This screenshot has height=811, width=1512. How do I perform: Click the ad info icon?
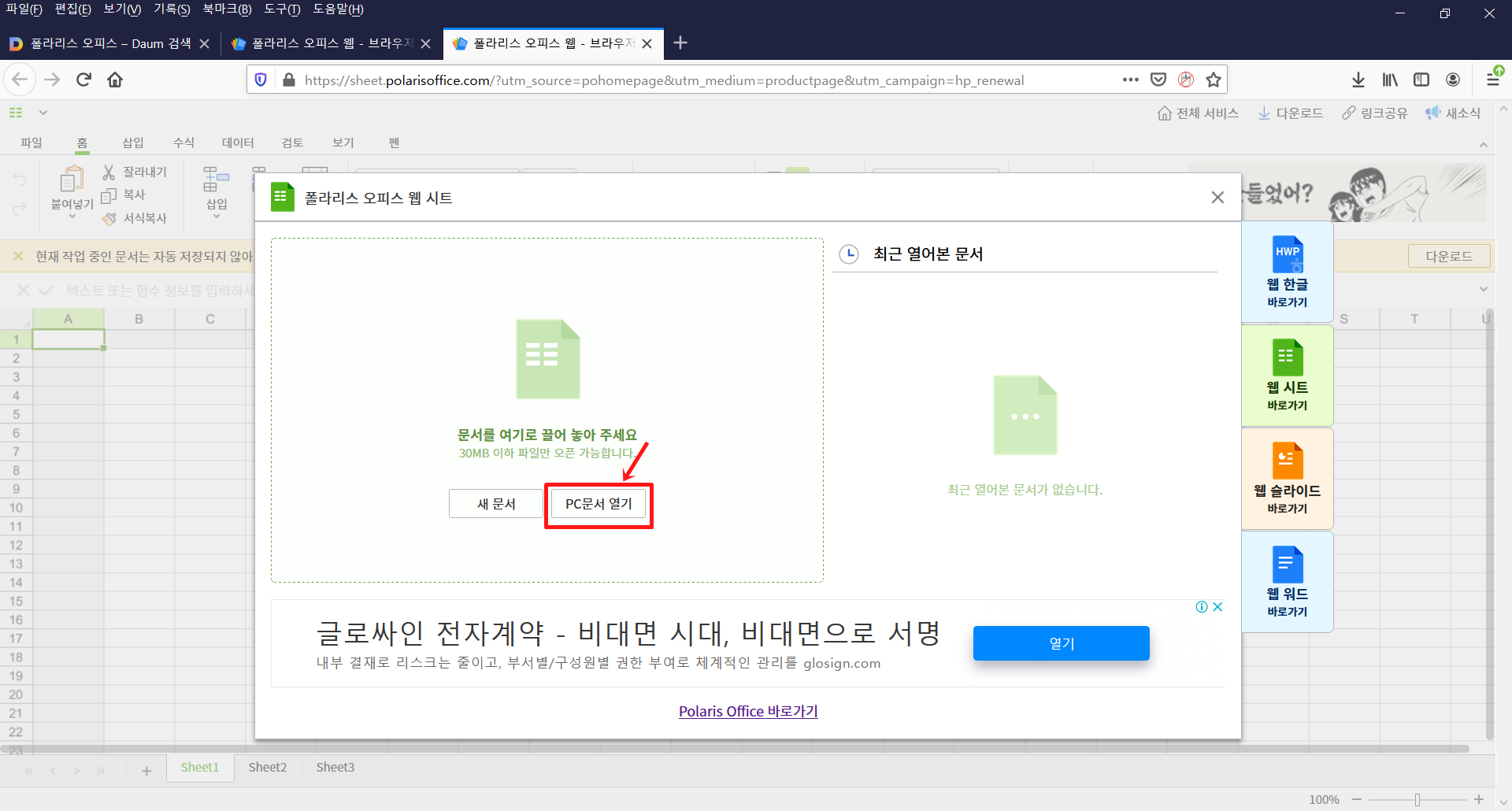coord(1202,606)
